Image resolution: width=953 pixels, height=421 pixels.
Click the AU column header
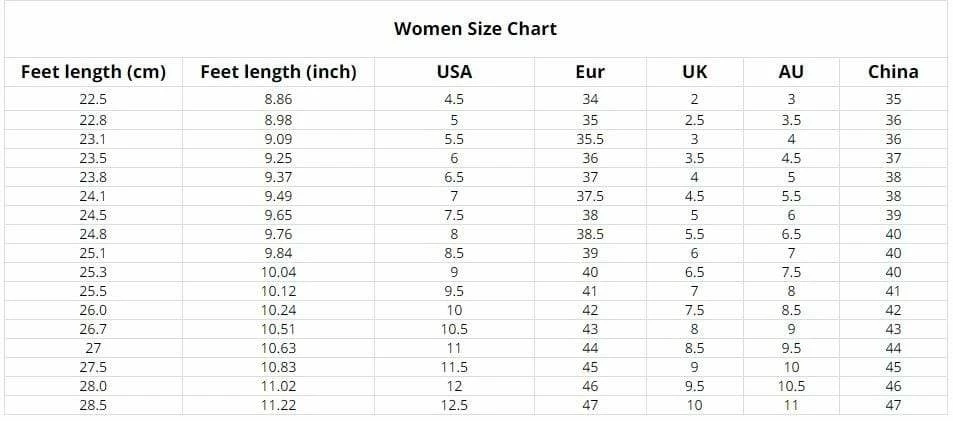click(x=790, y=72)
